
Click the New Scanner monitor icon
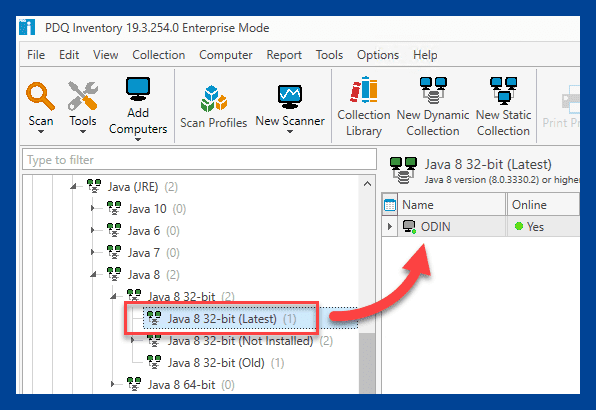290,96
